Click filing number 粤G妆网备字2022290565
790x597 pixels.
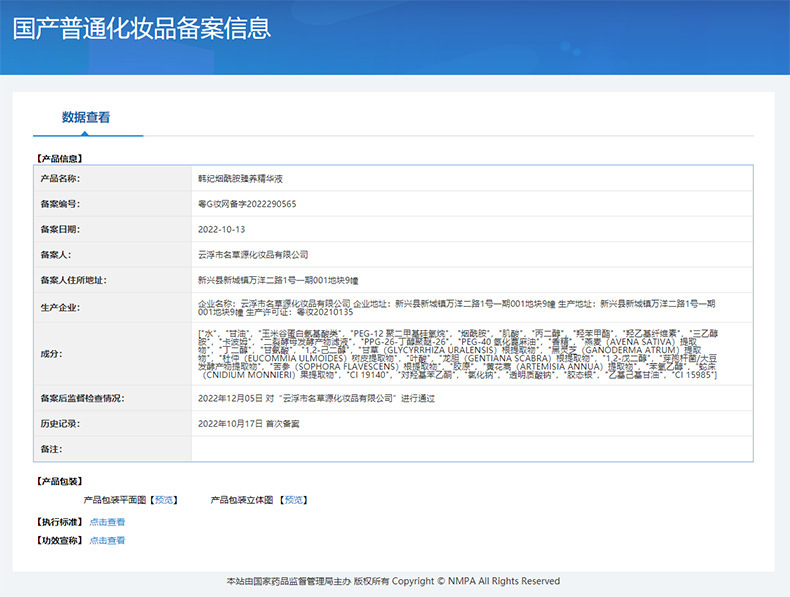click(247, 203)
